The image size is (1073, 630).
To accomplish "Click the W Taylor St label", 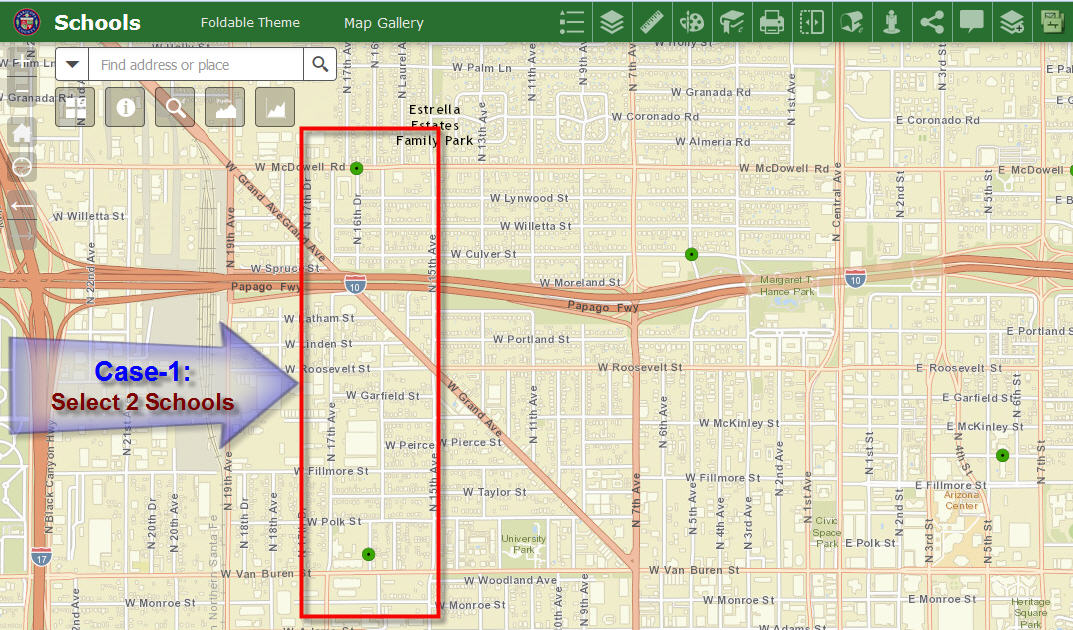I will (495, 492).
